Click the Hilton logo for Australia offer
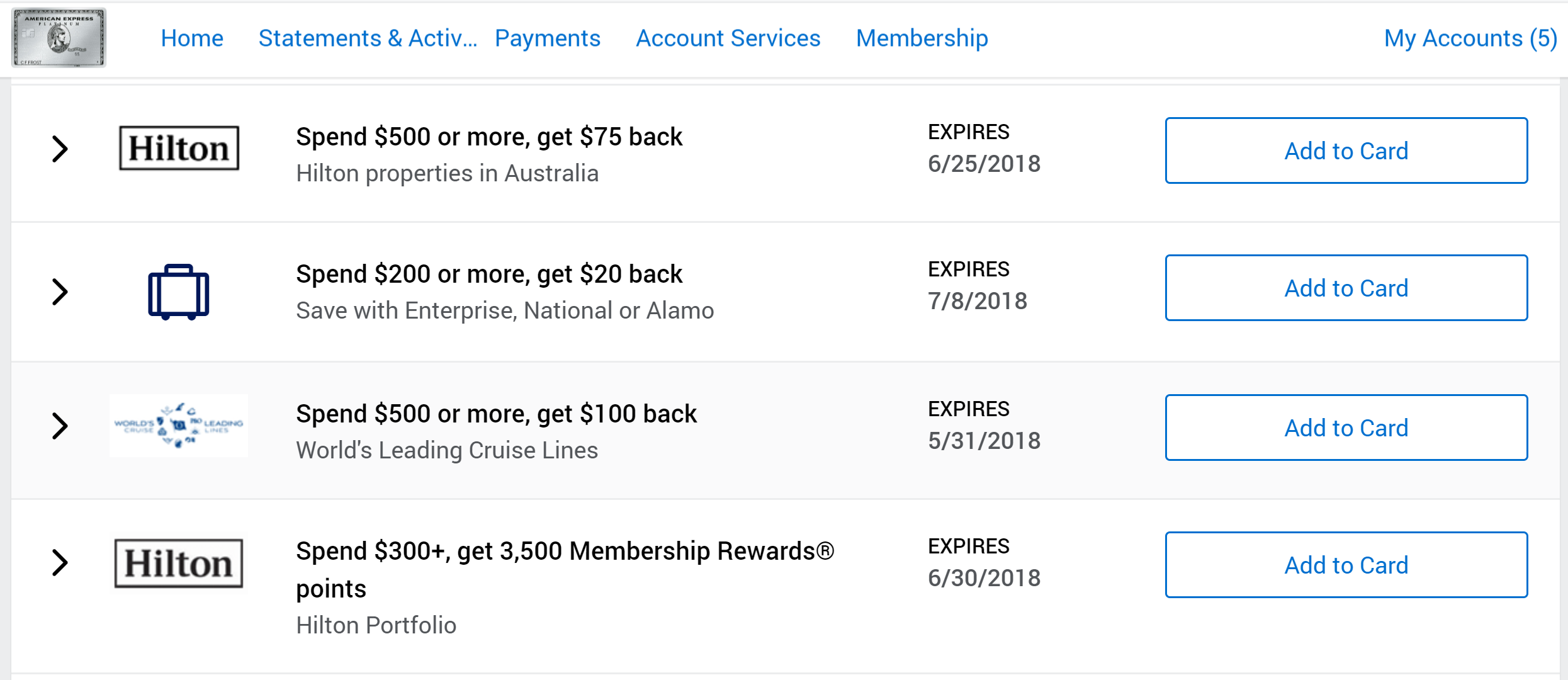Viewport: 1568px width, 680px height. [x=179, y=149]
